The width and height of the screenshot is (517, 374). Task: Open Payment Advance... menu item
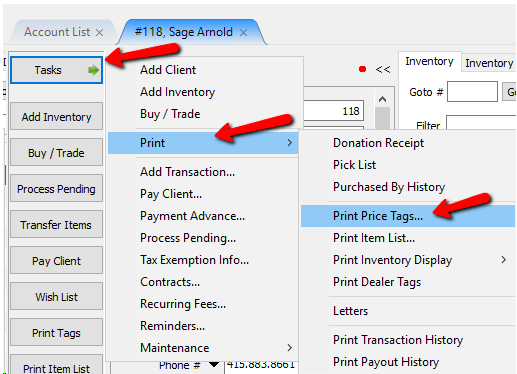(192, 216)
